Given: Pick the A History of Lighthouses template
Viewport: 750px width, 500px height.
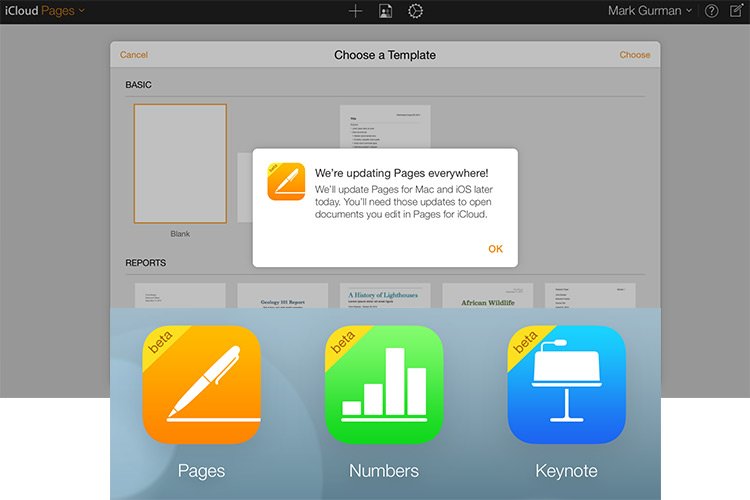Looking at the screenshot, I should [x=385, y=295].
